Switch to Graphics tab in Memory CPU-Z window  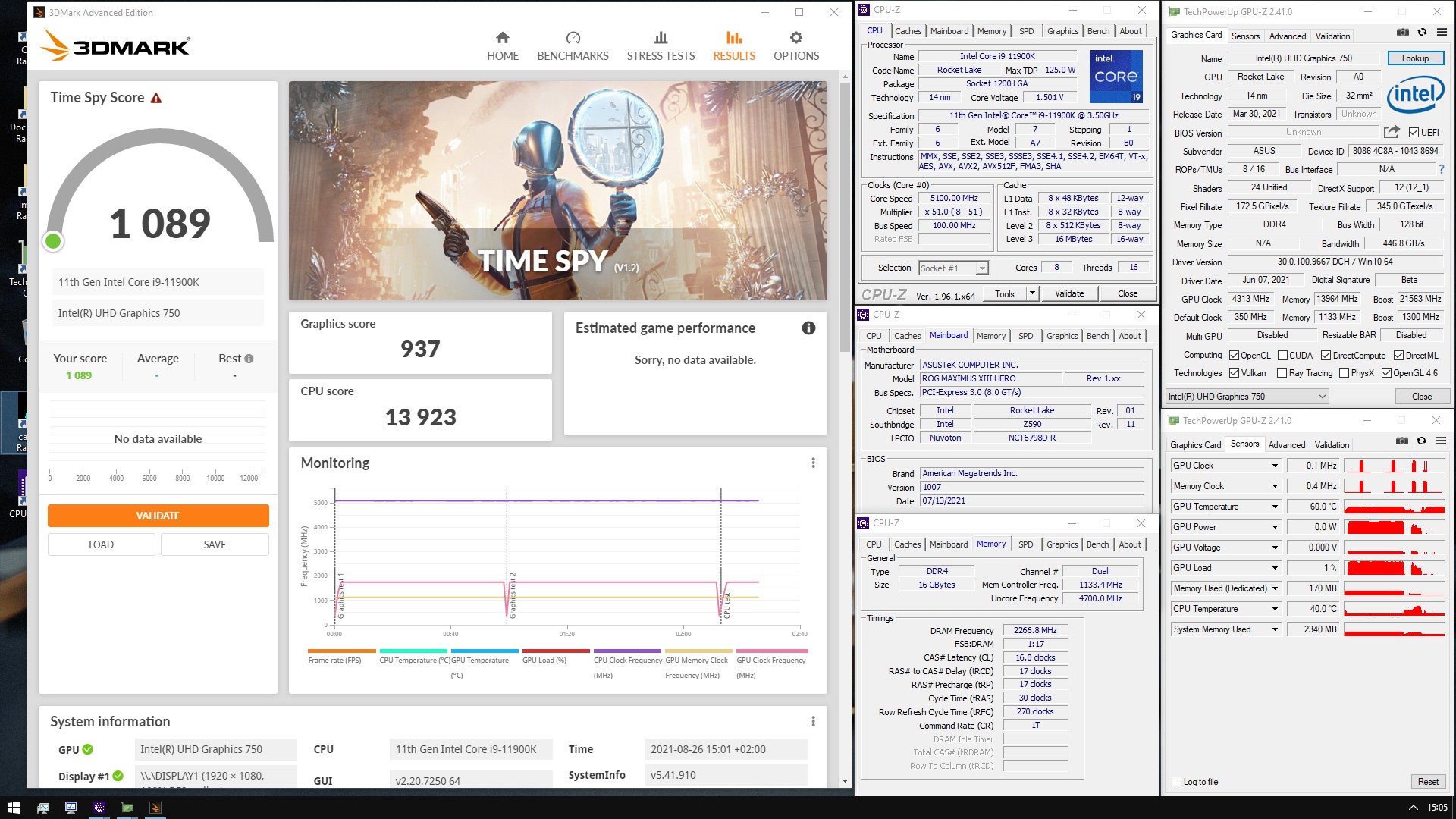tap(1062, 544)
